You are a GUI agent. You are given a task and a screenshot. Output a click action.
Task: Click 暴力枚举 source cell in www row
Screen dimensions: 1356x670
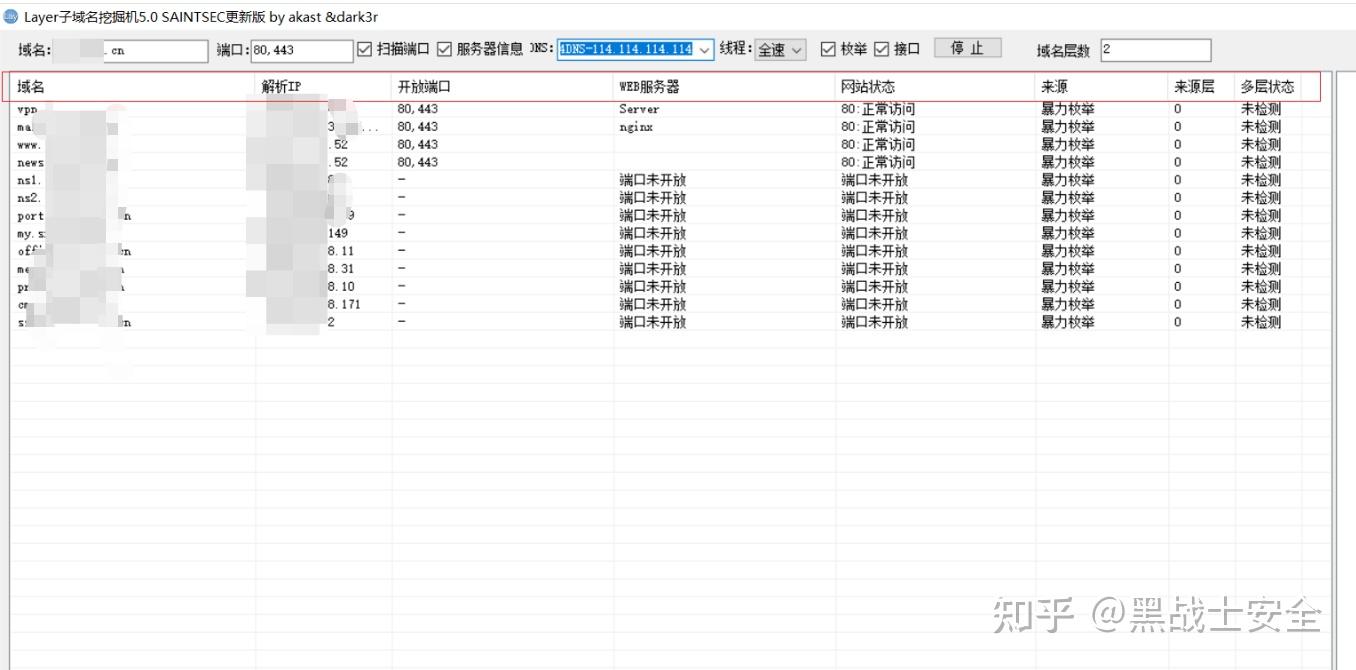tap(1068, 145)
